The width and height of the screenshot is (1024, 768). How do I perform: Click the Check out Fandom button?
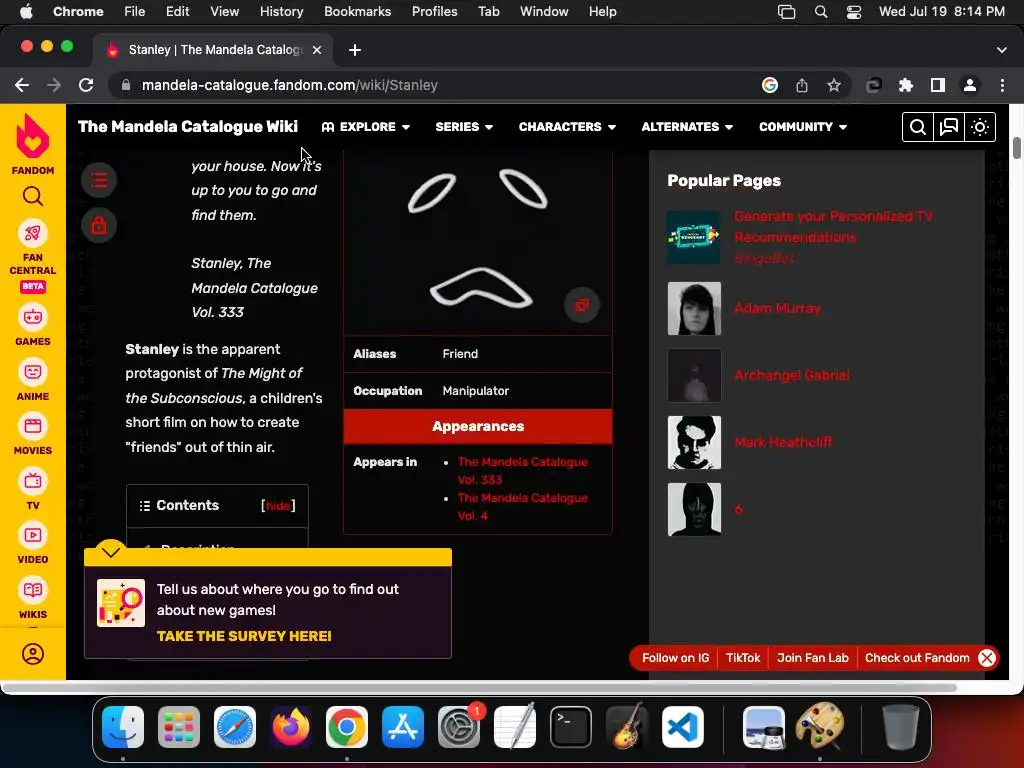pyautogui.click(x=917, y=658)
